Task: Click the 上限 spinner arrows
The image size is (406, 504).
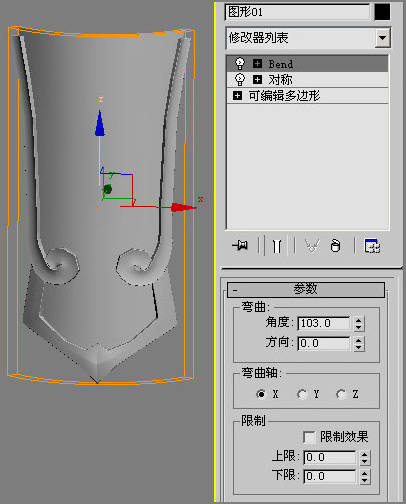Action: coord(364,457)
